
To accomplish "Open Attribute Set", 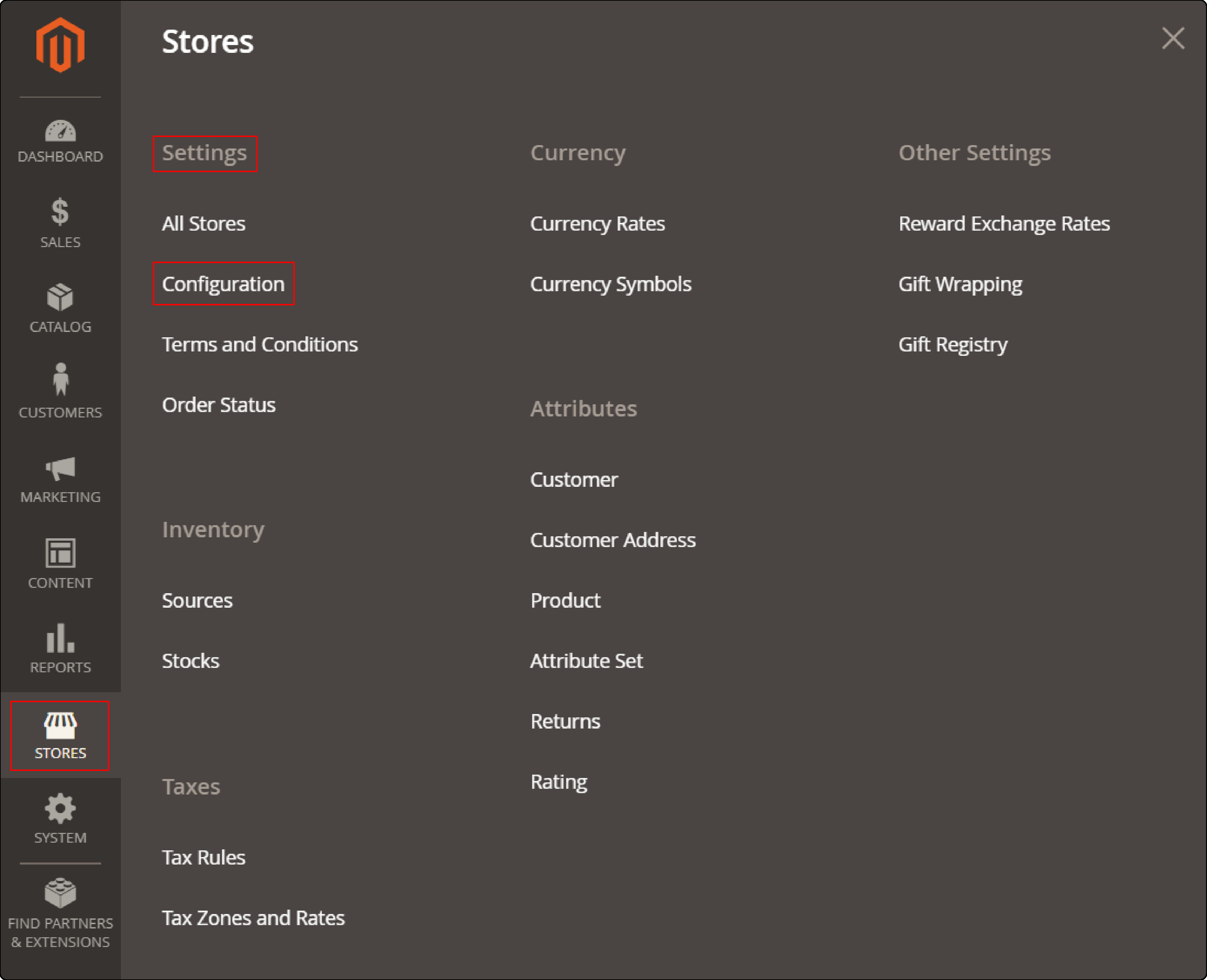I will [586, 661].
